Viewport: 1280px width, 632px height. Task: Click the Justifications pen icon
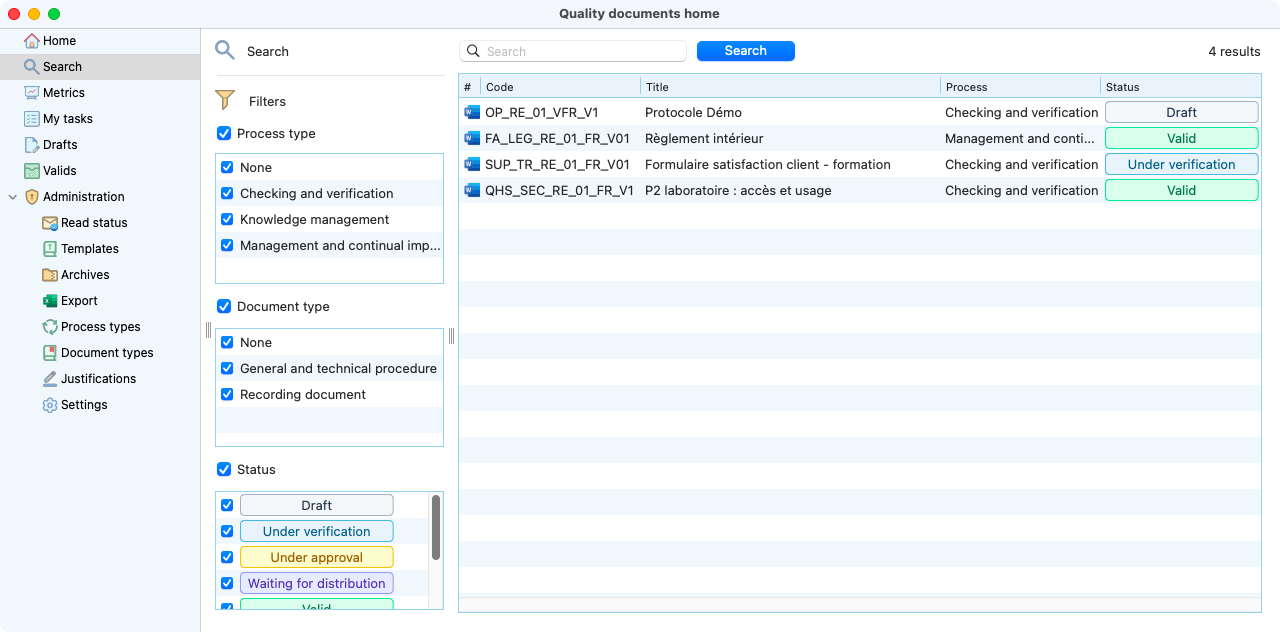coord(50,379)
